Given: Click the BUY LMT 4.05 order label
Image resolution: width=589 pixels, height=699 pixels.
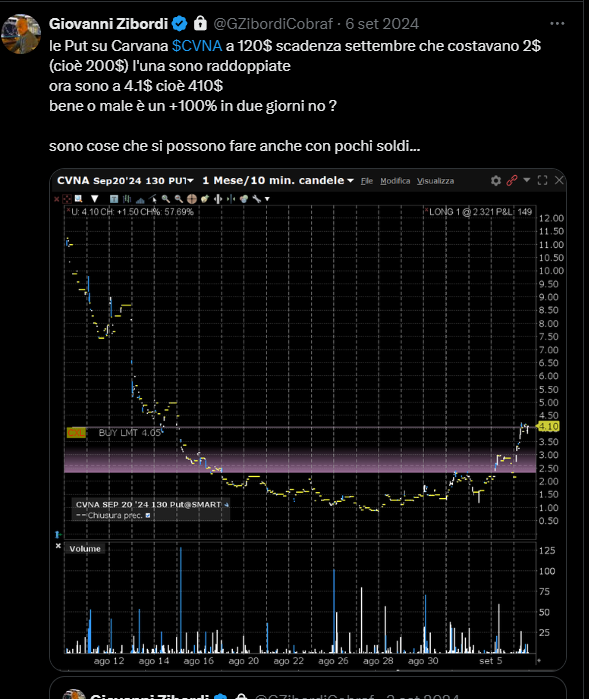Looking at the screenshot, I should (x=129, y=433).
